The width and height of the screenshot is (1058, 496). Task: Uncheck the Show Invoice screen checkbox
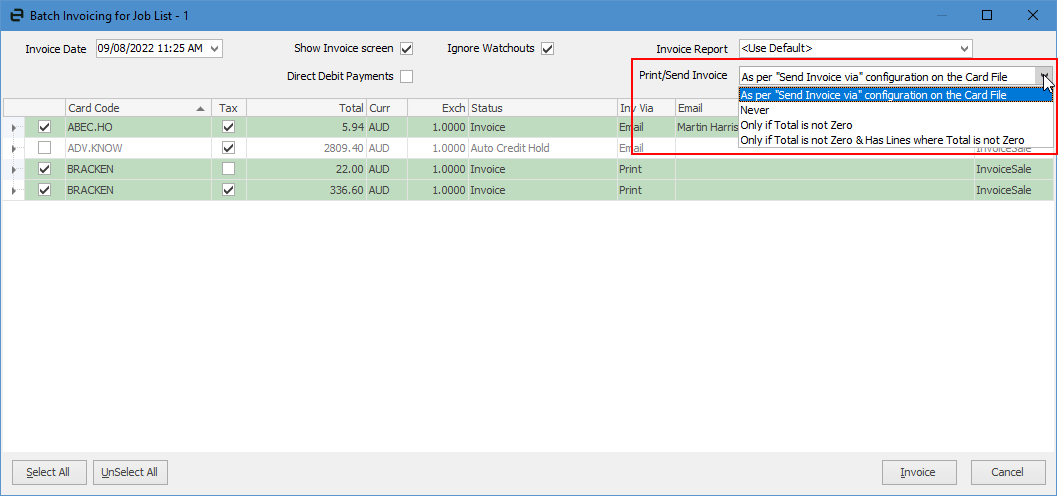pyautogui.click(x=406, y=48)
